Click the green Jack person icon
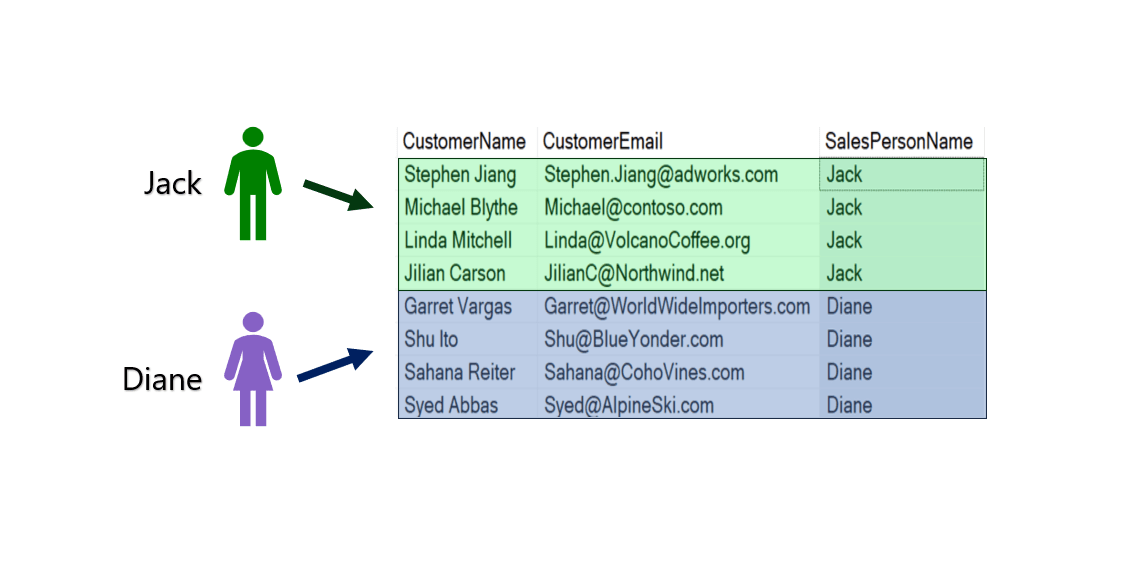Screen dimensions: 1132x572 pos(253,183)
